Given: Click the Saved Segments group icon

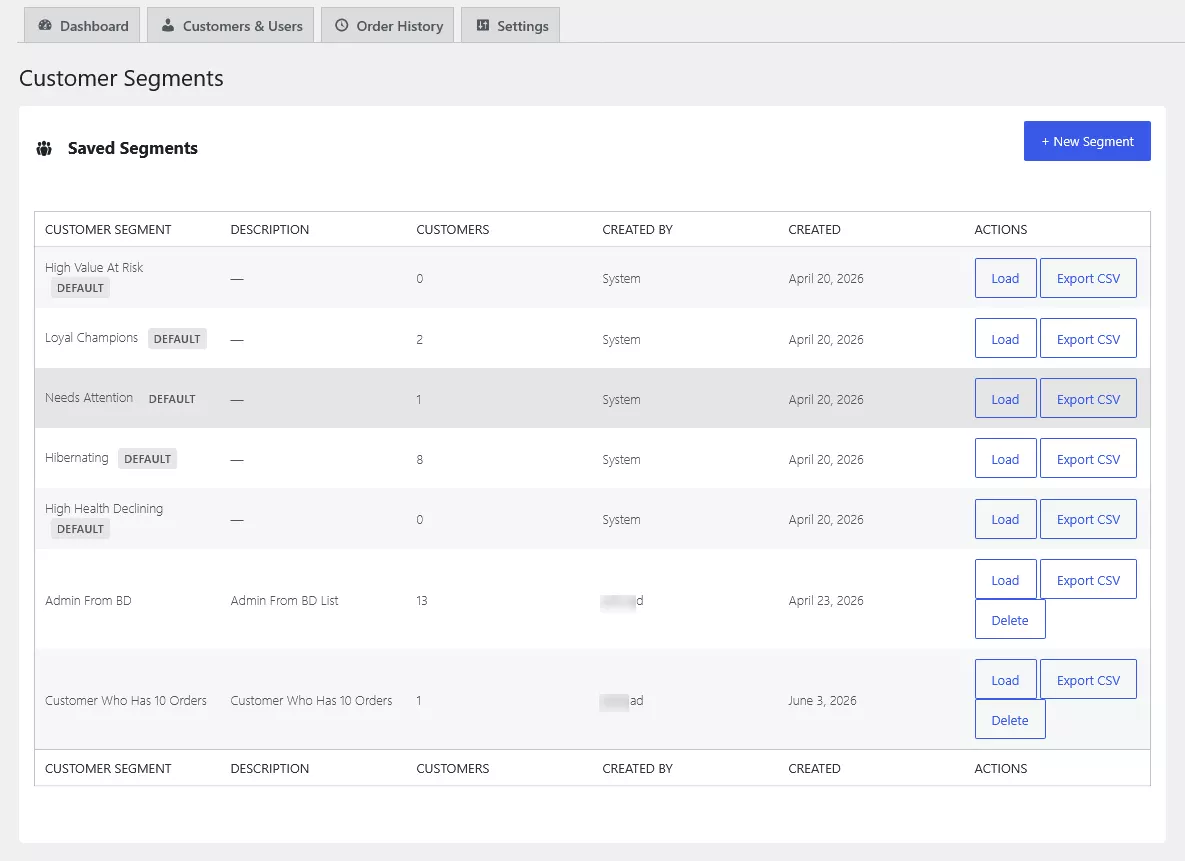Looking at the screenshot, I should (x=45, y=148).
